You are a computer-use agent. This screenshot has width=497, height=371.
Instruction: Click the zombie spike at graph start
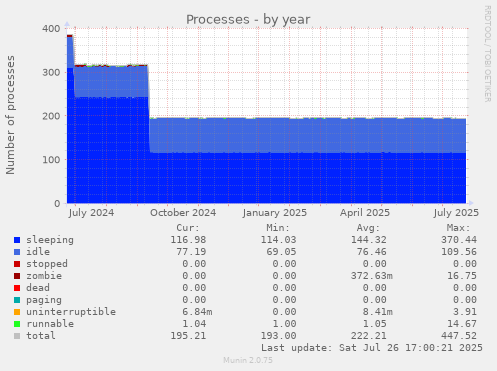point(70,36)
